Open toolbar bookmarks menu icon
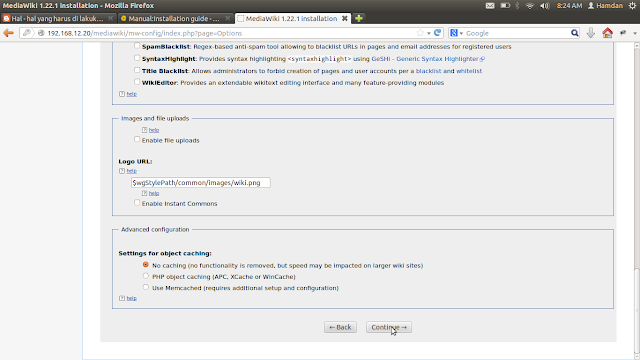 (x=623, y=33)
